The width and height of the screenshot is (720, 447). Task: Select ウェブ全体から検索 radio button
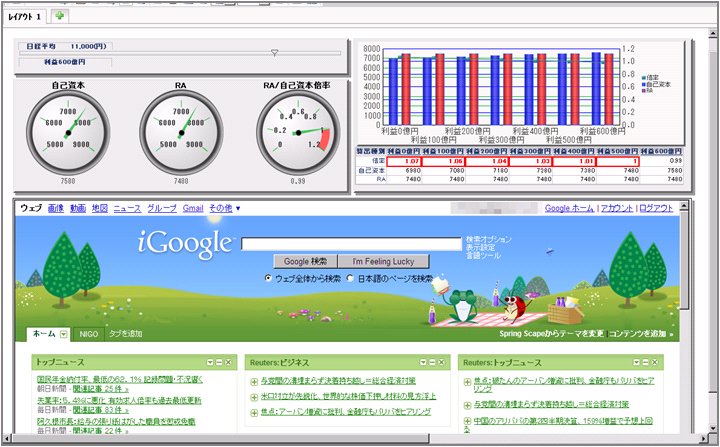pyautogui.click(x=268, y=278)
